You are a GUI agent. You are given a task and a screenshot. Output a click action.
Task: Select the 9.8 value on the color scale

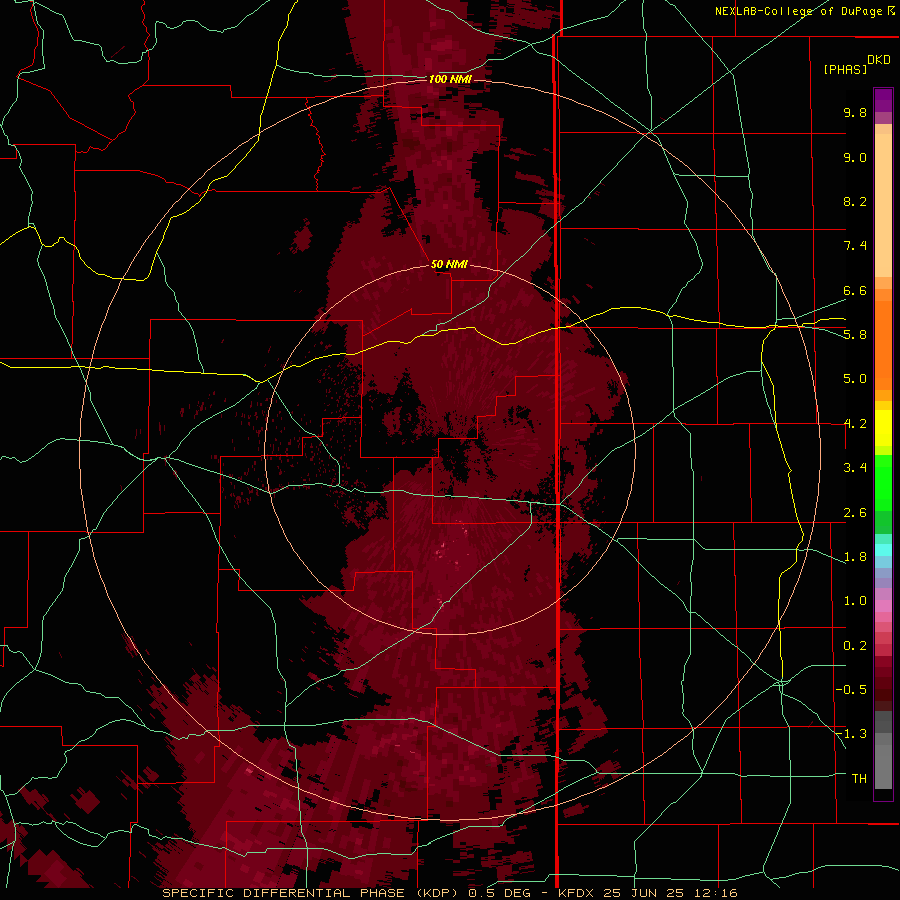coord(855,112)
